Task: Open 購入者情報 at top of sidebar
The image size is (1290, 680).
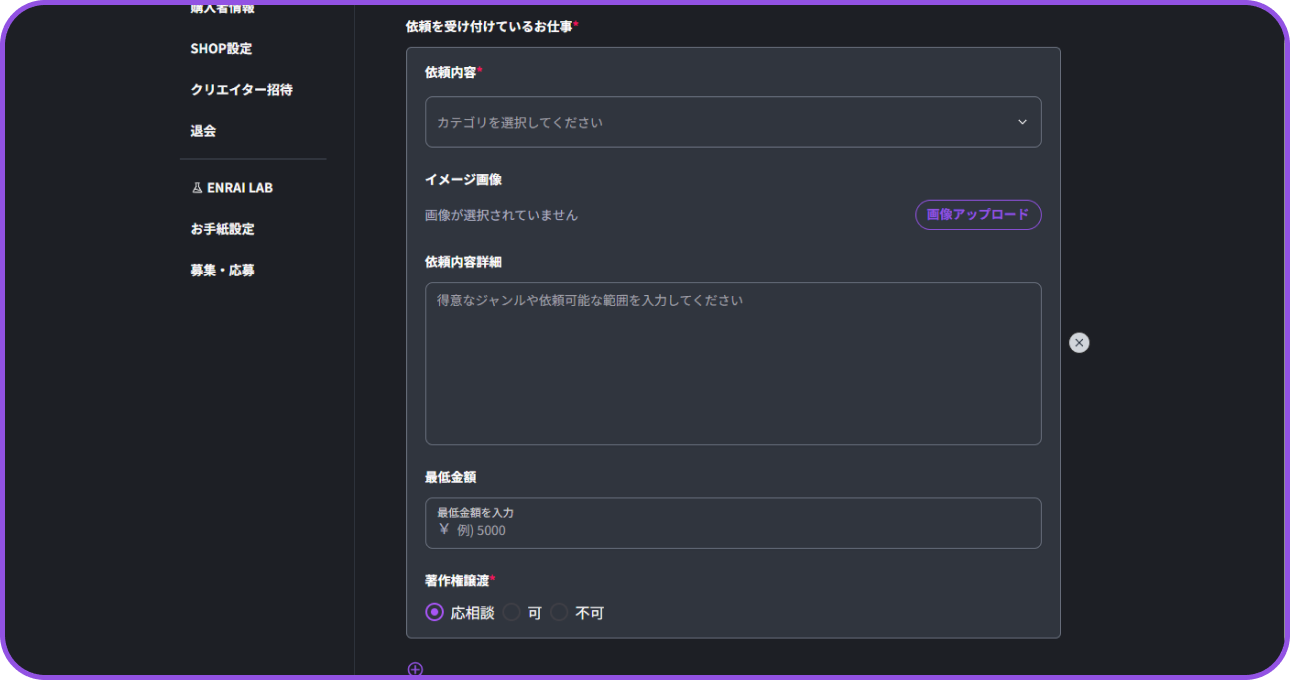Action: [x=222, y=9]
